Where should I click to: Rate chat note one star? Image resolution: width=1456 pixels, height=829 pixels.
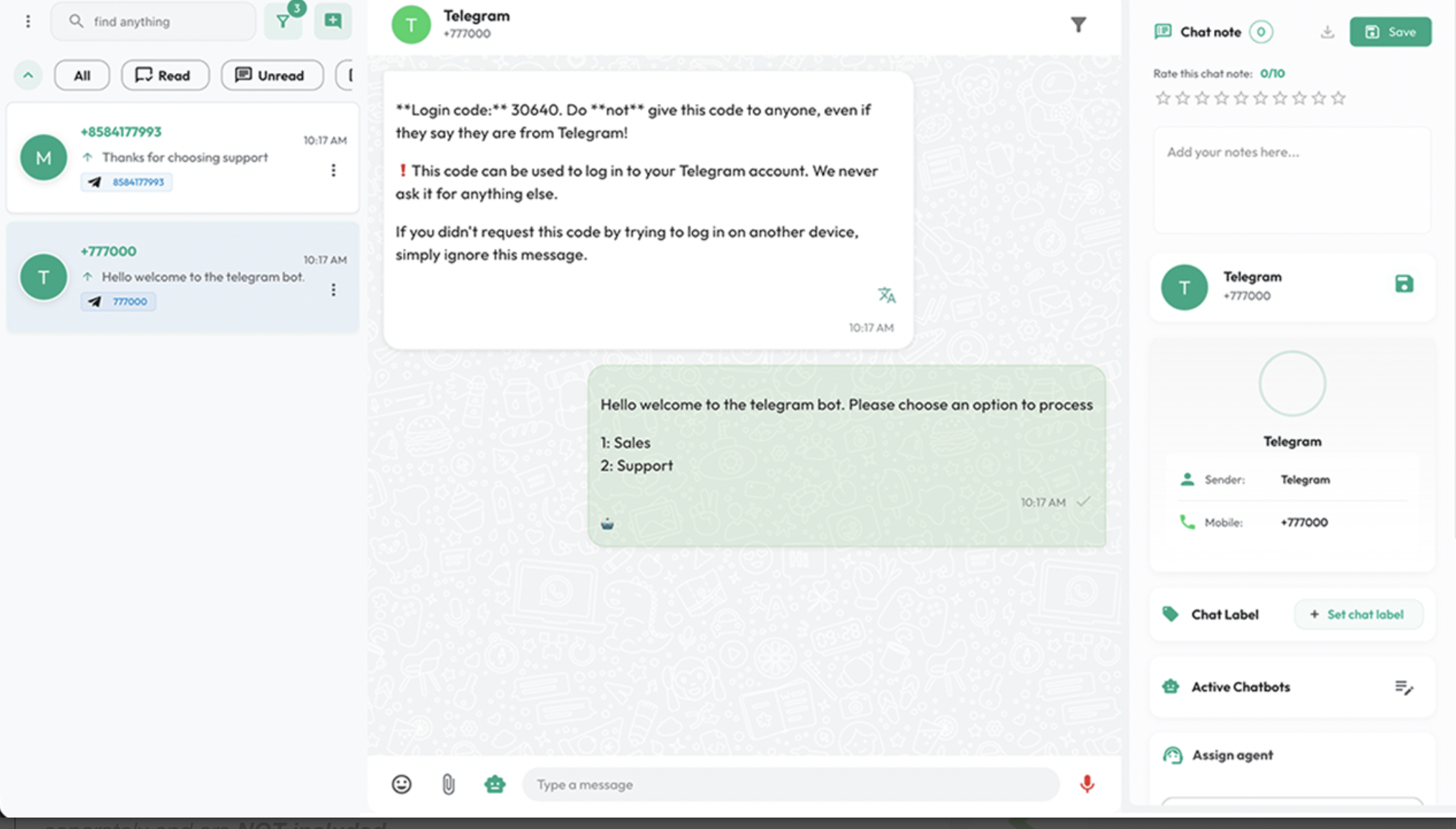(x=1163, y=98)
